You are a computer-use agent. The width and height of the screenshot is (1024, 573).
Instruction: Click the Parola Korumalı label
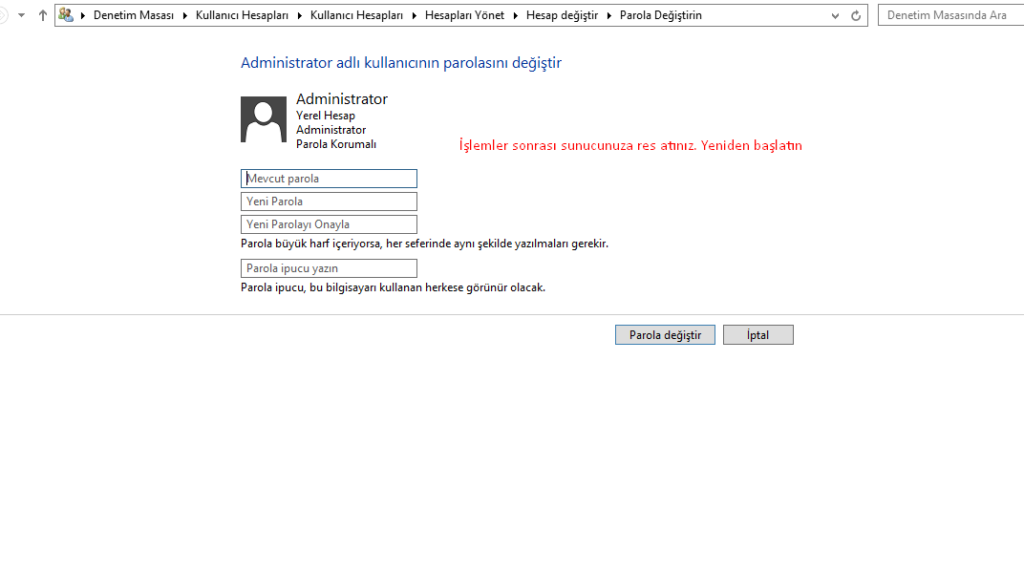[x=336, y=144]
